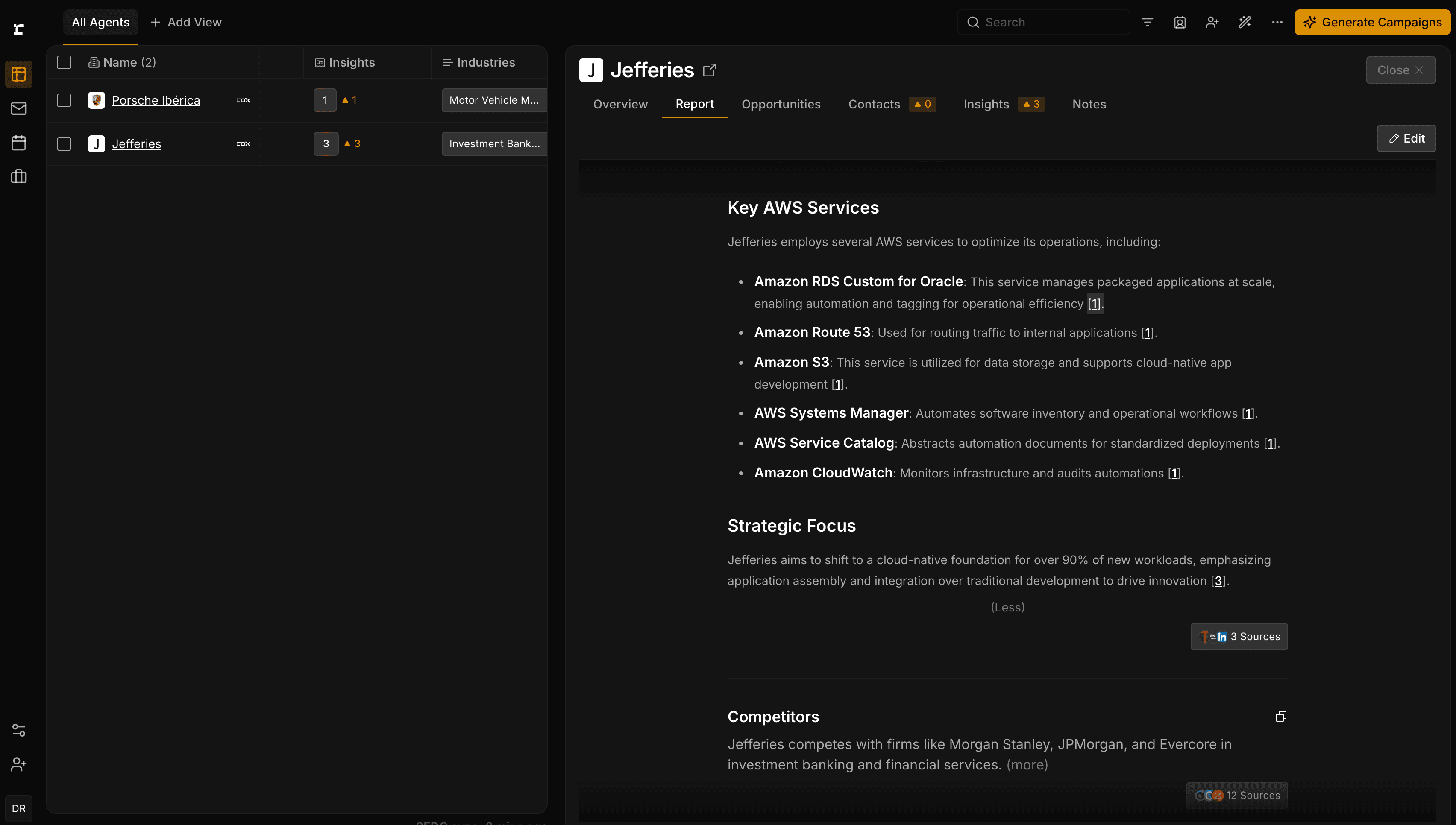Check the Porsche Ibérica row checkbox
Viewport: 1456px width, 825px height.
click(64, 100)
